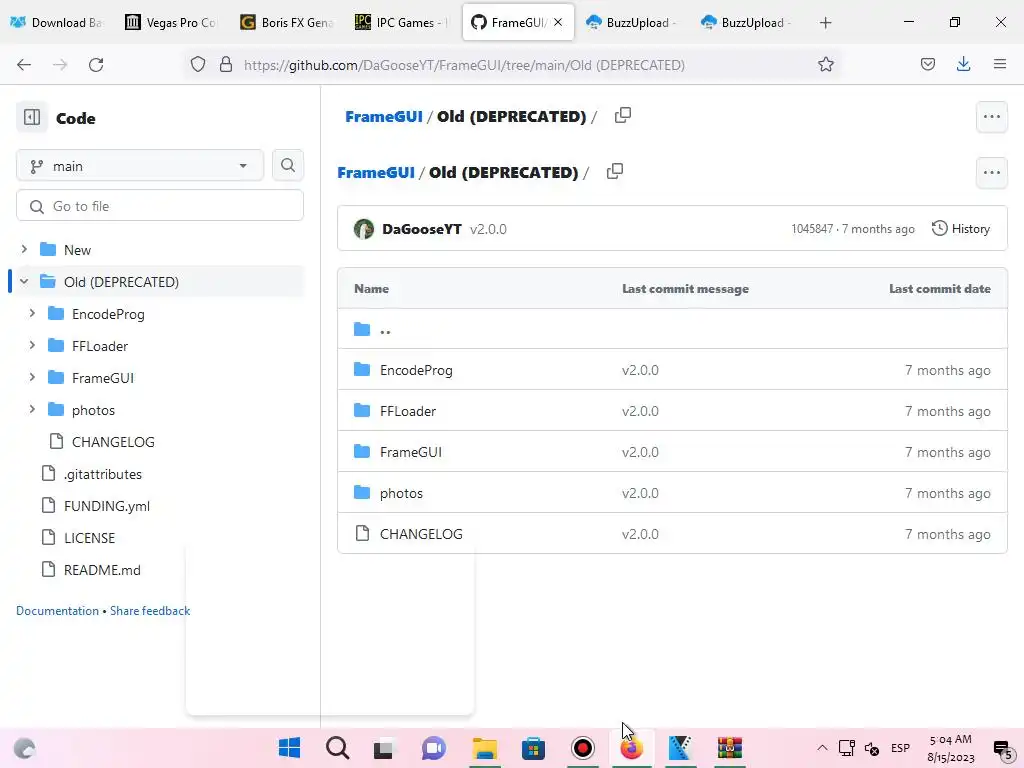Open commit hash 1045847

click(812, 229)
